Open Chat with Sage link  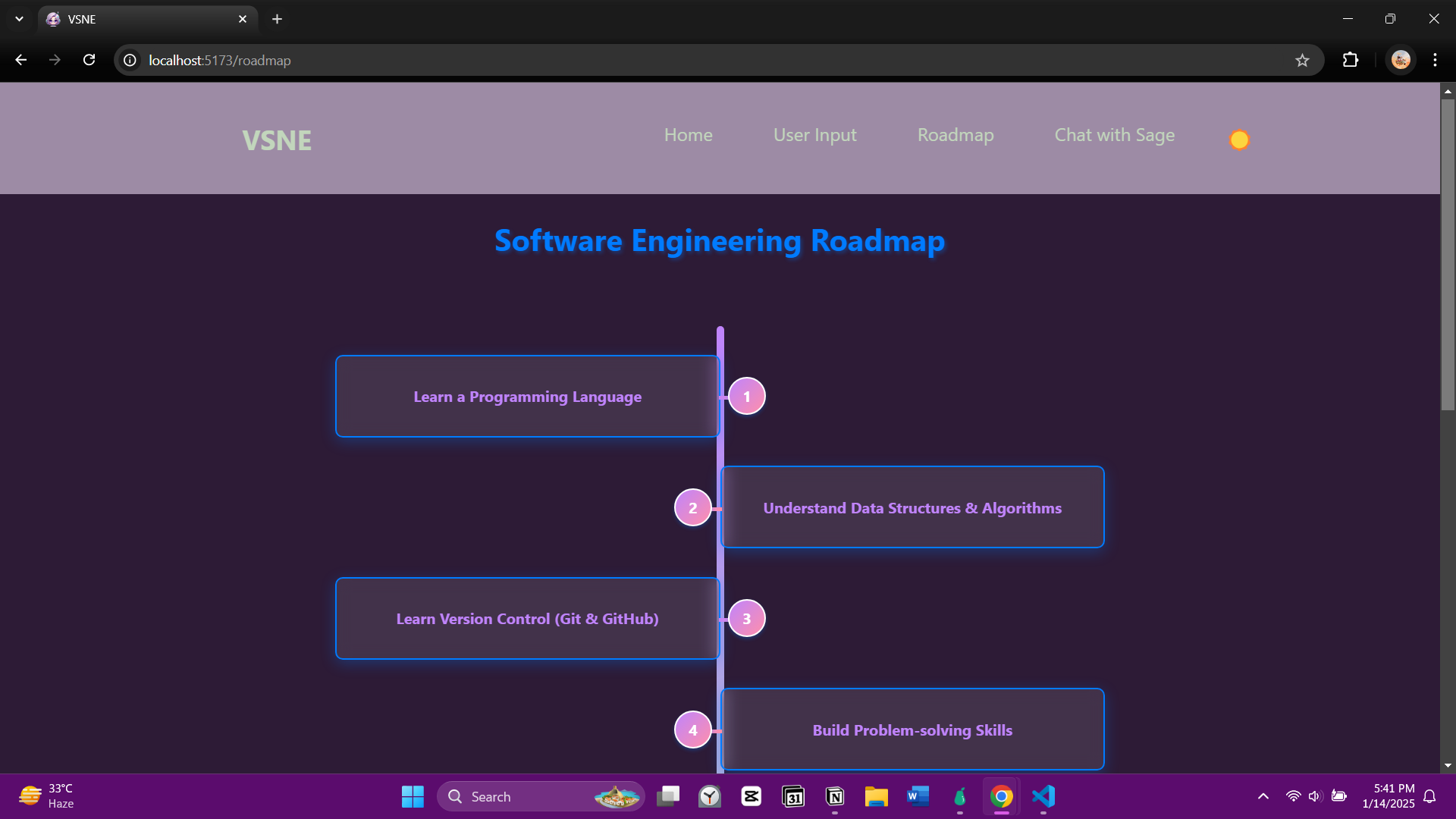click(x=1114, y=135)
